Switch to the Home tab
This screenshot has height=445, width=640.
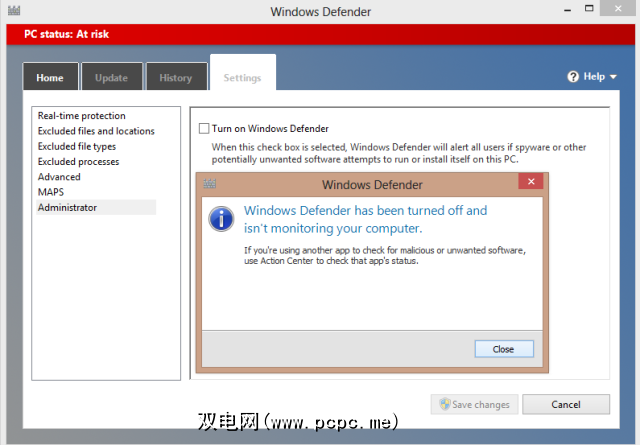click(x=50, y=77)
